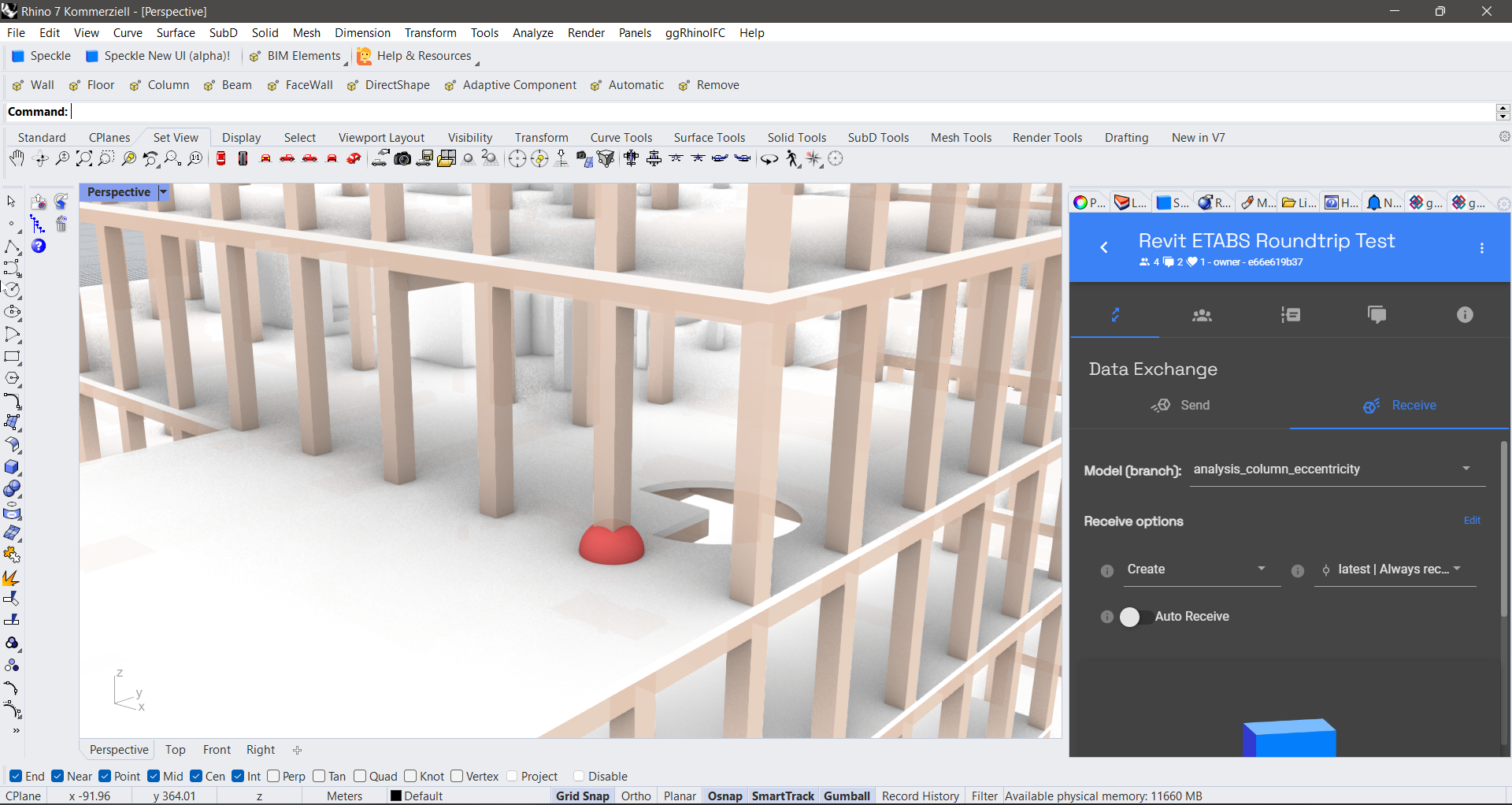Open the Notifications bell panel tab
Screen dimensions: 1512x805
tap(1384, 203)
